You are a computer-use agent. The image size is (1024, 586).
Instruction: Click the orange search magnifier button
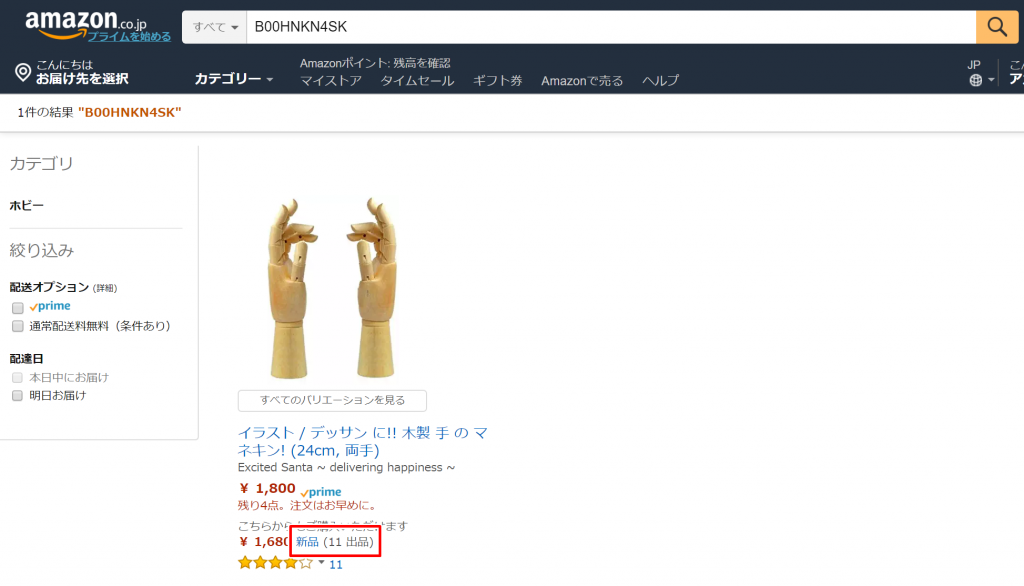[997, 27]
